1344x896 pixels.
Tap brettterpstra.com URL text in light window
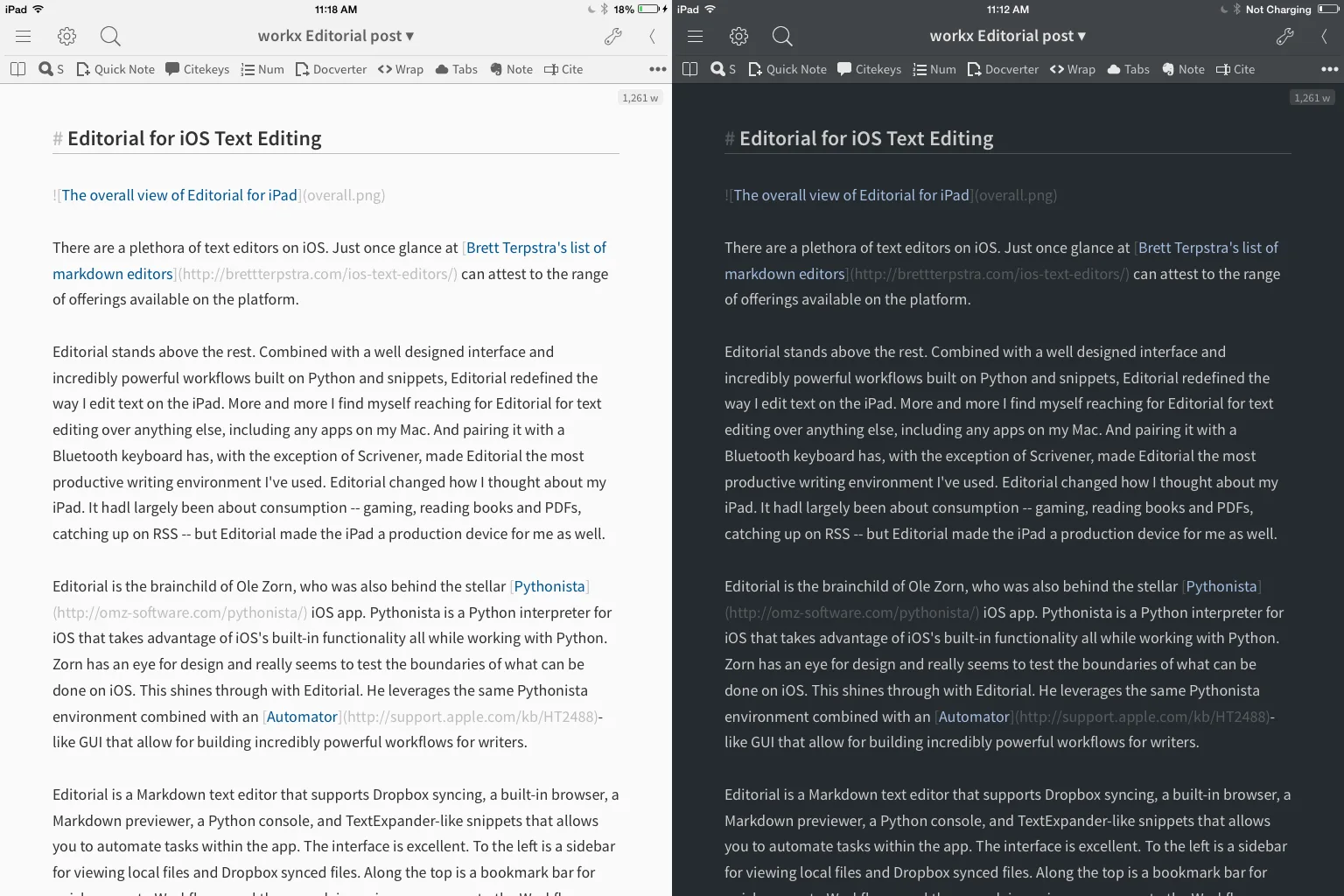(x=317, y=274)
